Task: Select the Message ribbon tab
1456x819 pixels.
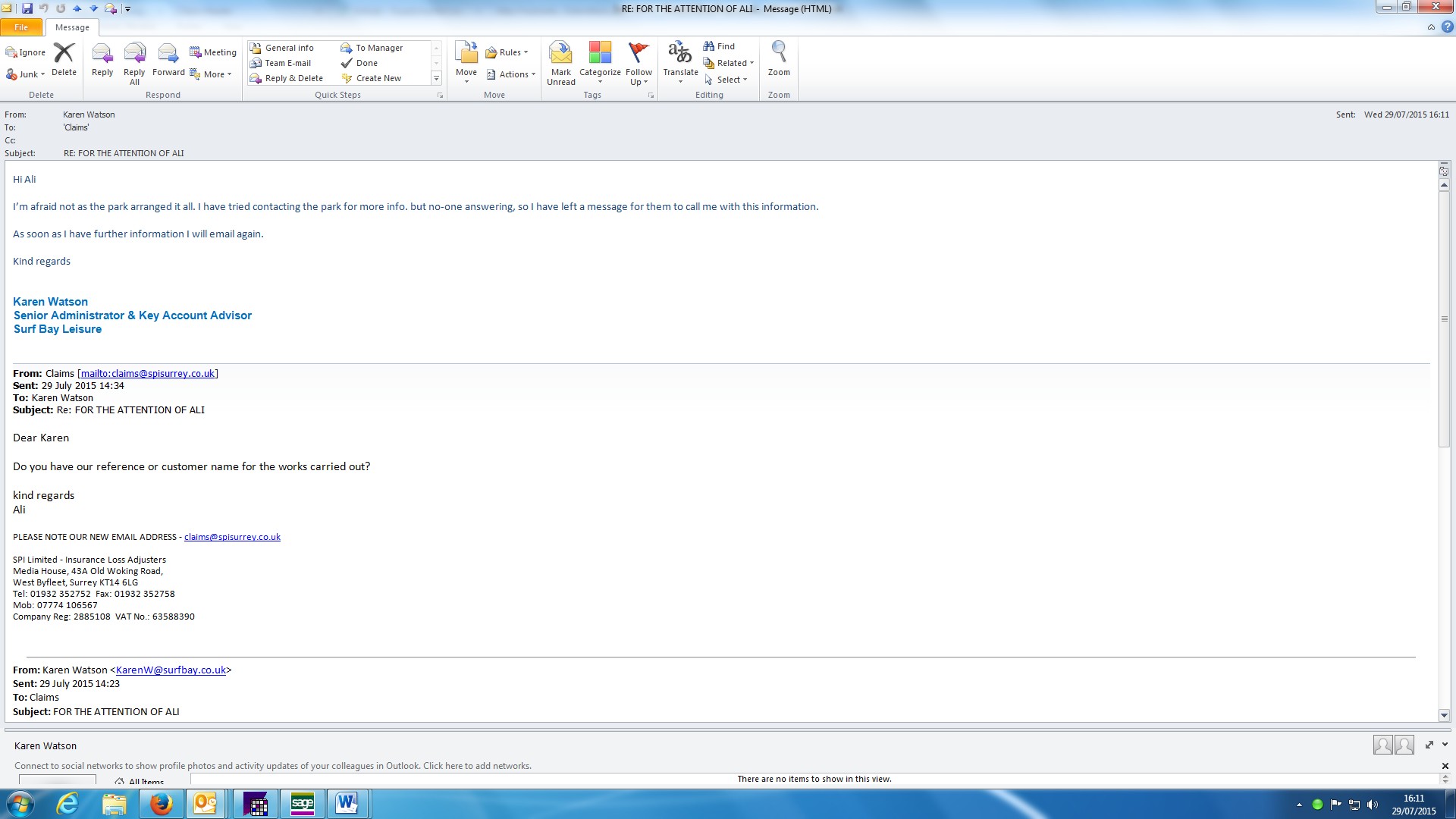Action: pyautogui.click(x=72, y=27)
